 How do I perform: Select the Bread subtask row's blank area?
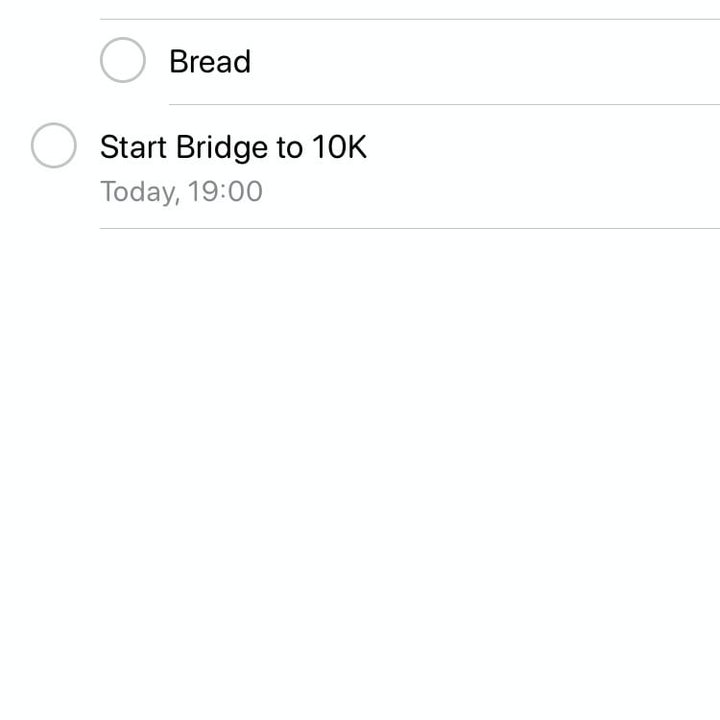[480, 62]
